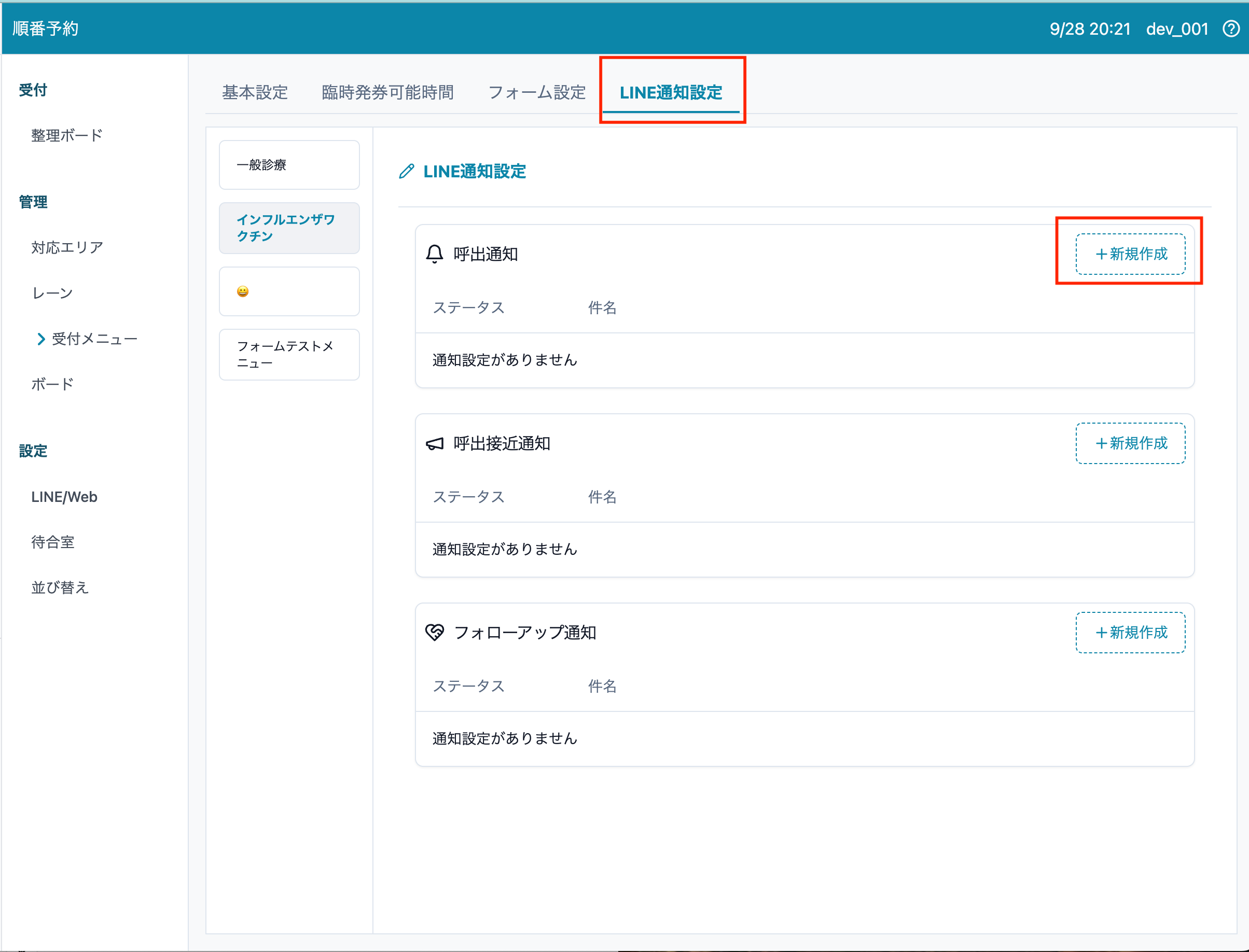Click the help question mark icon

(x=1230, y=29)
